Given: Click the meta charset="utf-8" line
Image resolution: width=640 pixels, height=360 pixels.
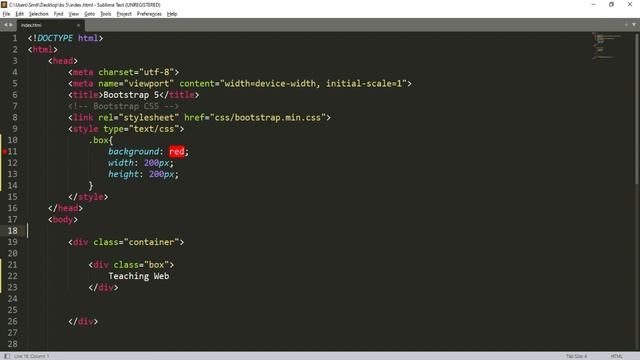Looking at the screenshot, I should 124,72.
